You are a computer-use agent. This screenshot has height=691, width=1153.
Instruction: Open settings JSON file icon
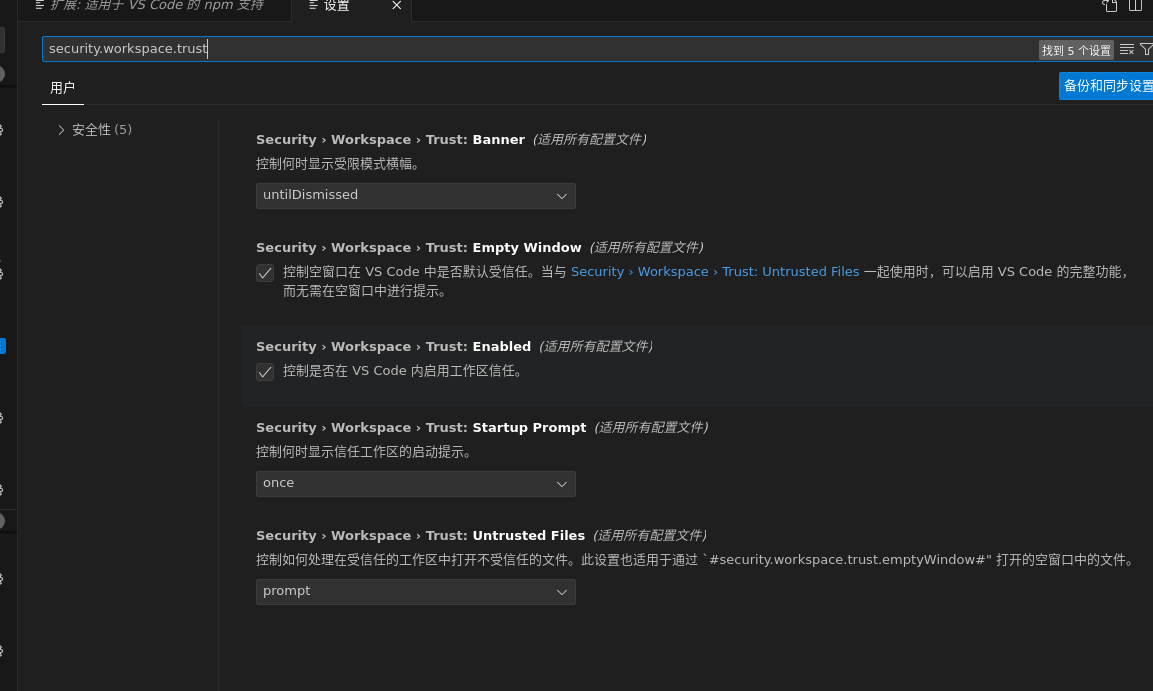(1110, 6)
